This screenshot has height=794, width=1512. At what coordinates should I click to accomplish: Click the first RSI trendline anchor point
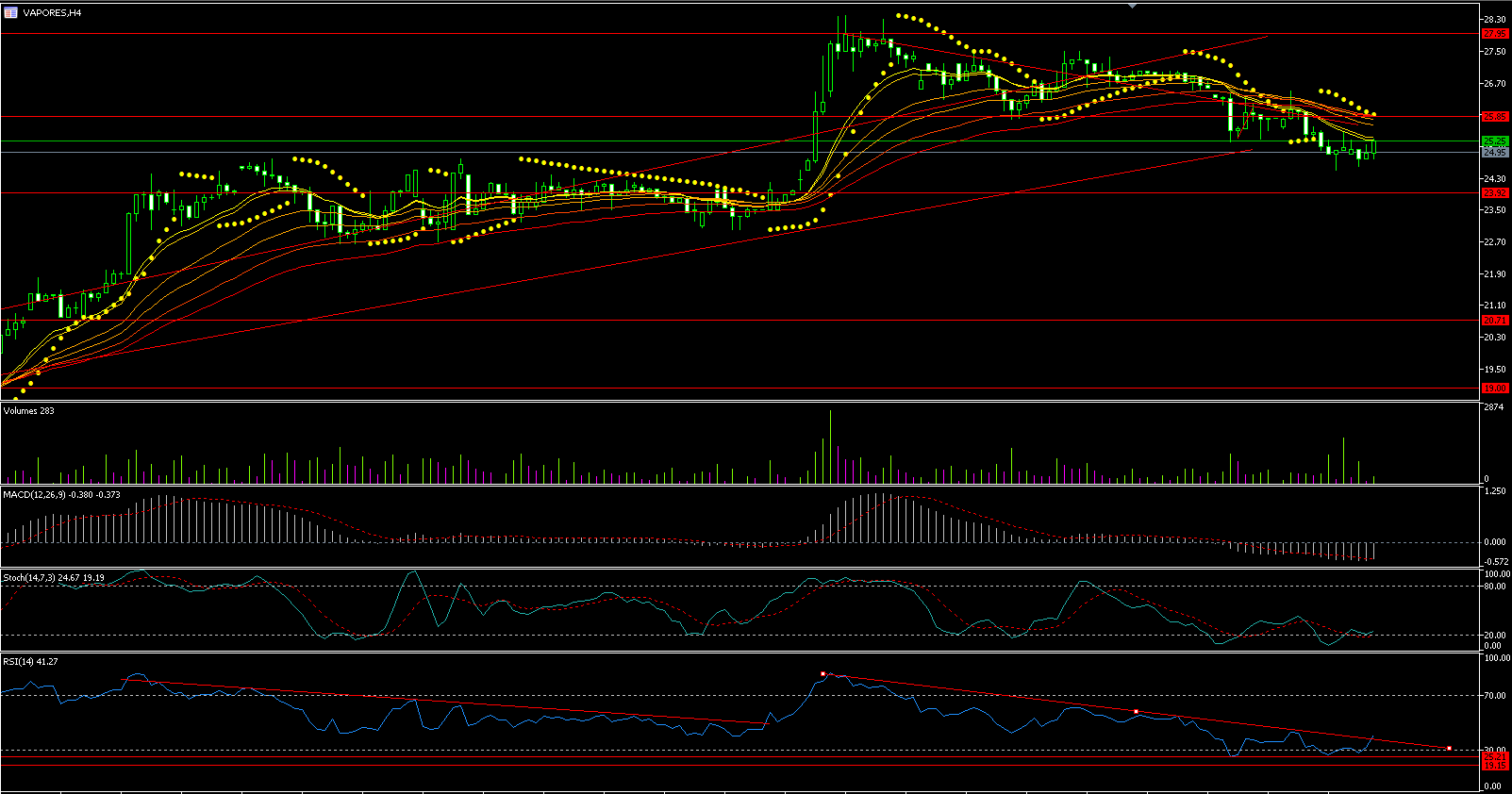coord(822,674)
